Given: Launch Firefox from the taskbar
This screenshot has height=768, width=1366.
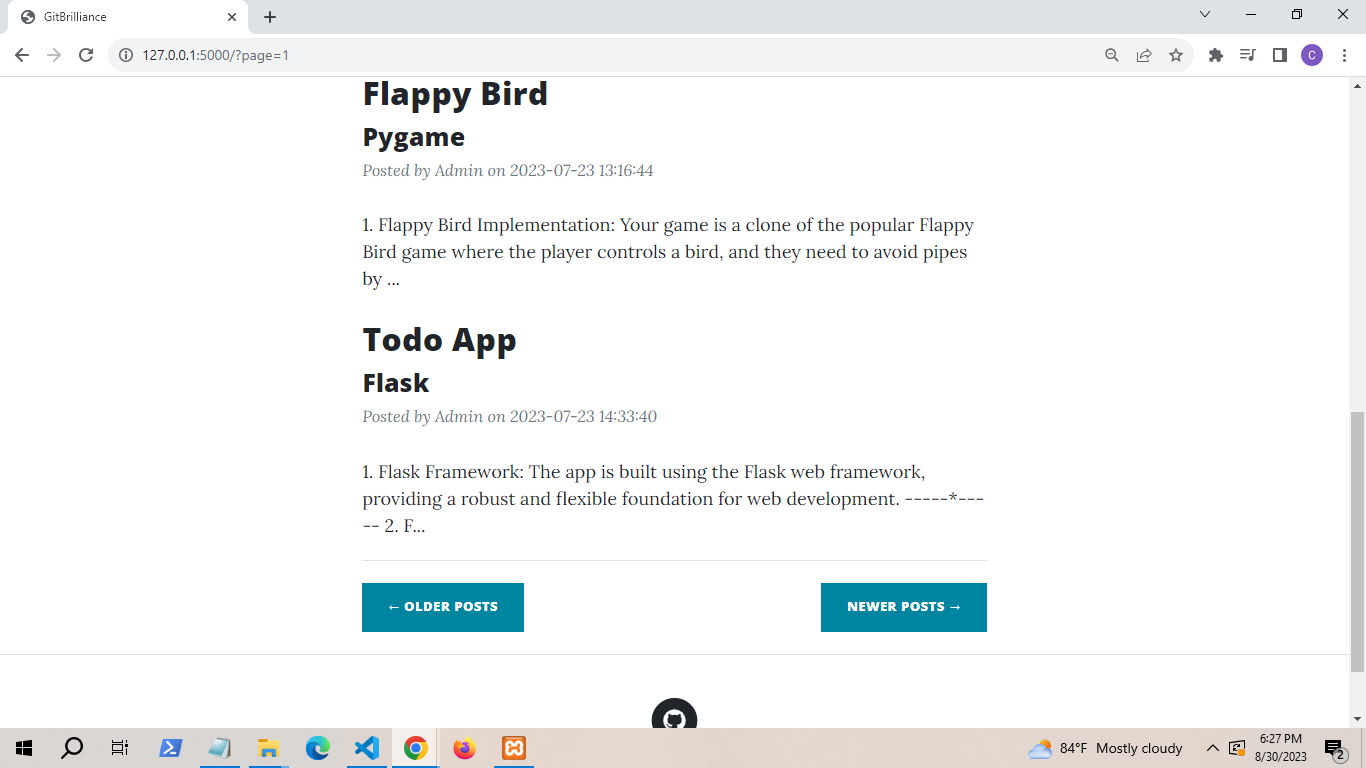Looking at the screenshot, I should coord(464,748).
